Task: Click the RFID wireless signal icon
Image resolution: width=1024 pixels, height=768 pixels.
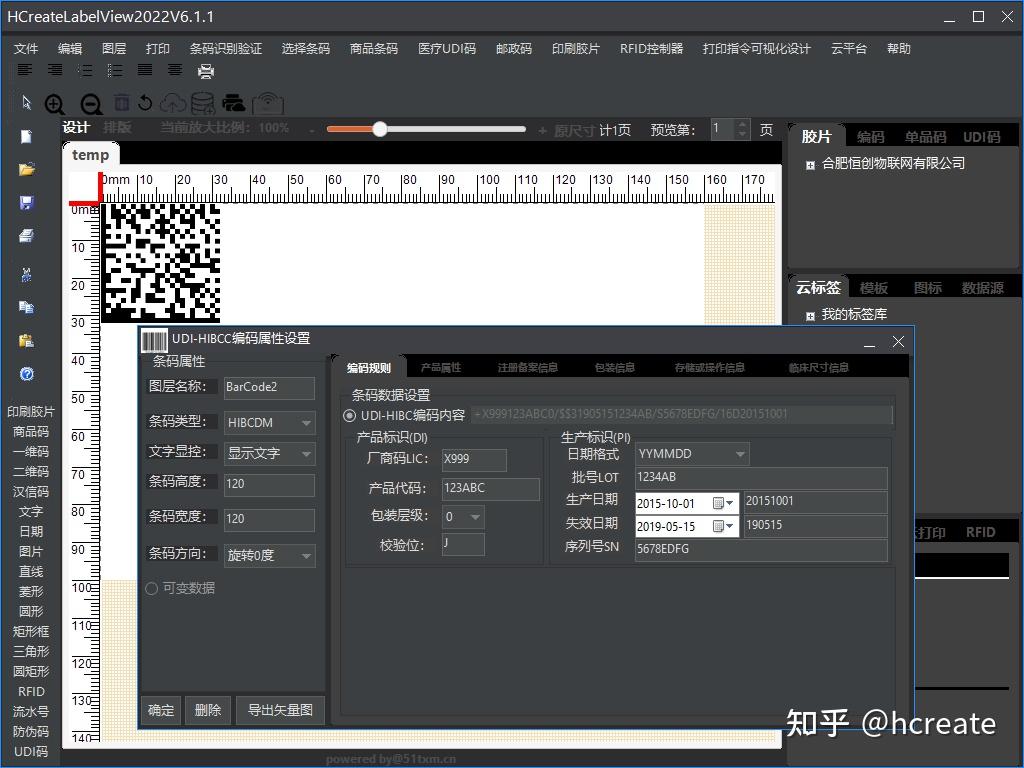Action: click(268, 103)
